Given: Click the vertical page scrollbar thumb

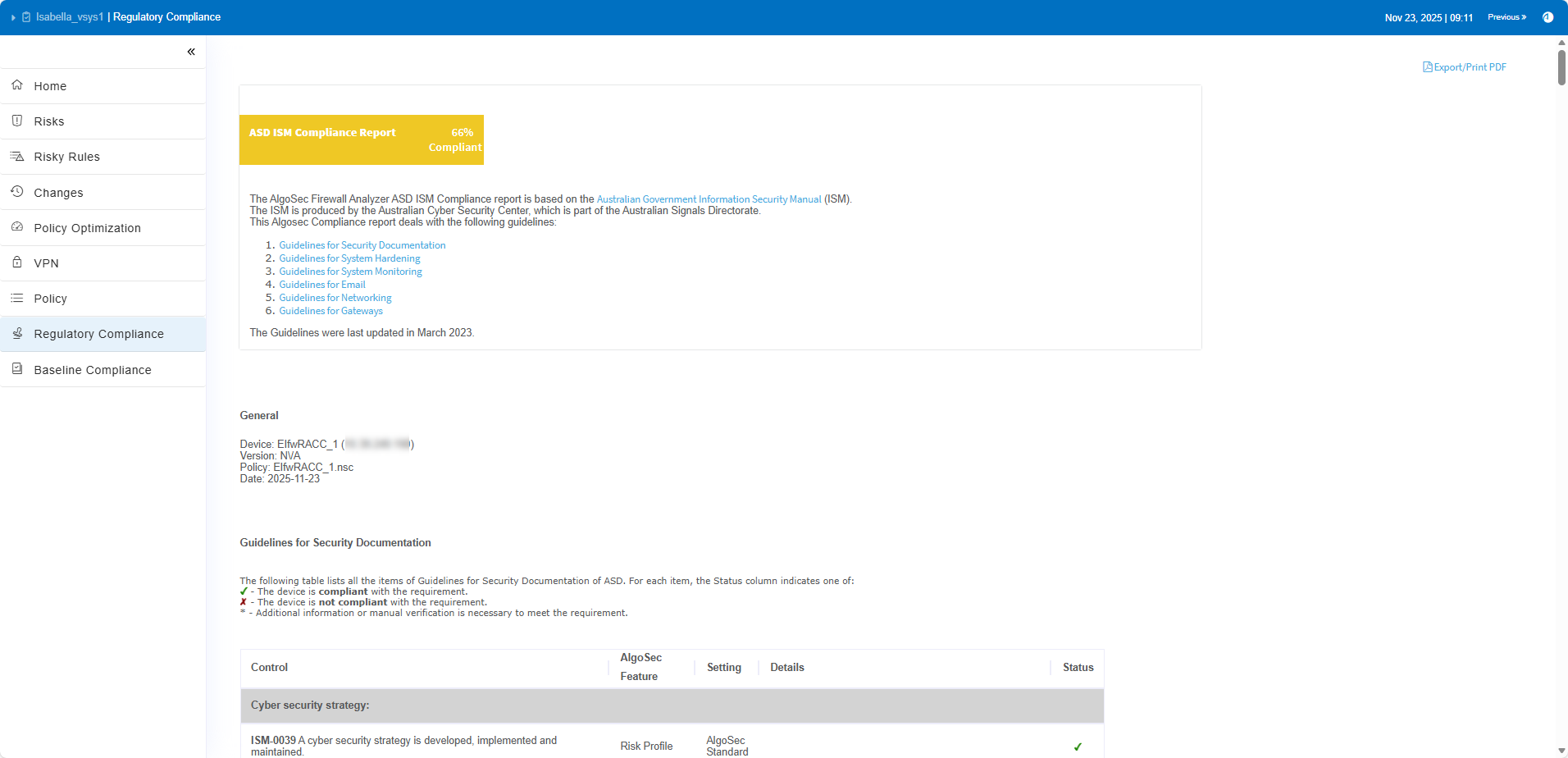Looking at the screenshot, I should pyautogui.click(x=1561, y=67).
